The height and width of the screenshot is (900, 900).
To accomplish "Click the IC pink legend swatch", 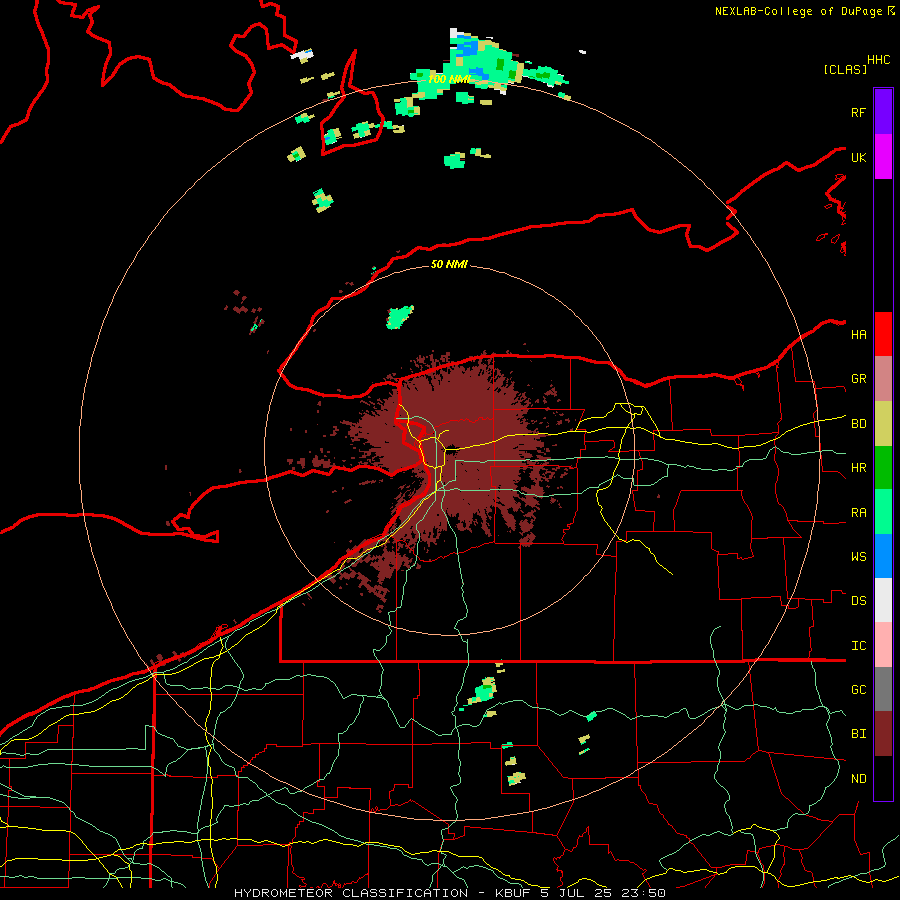I will click(883, 645).
